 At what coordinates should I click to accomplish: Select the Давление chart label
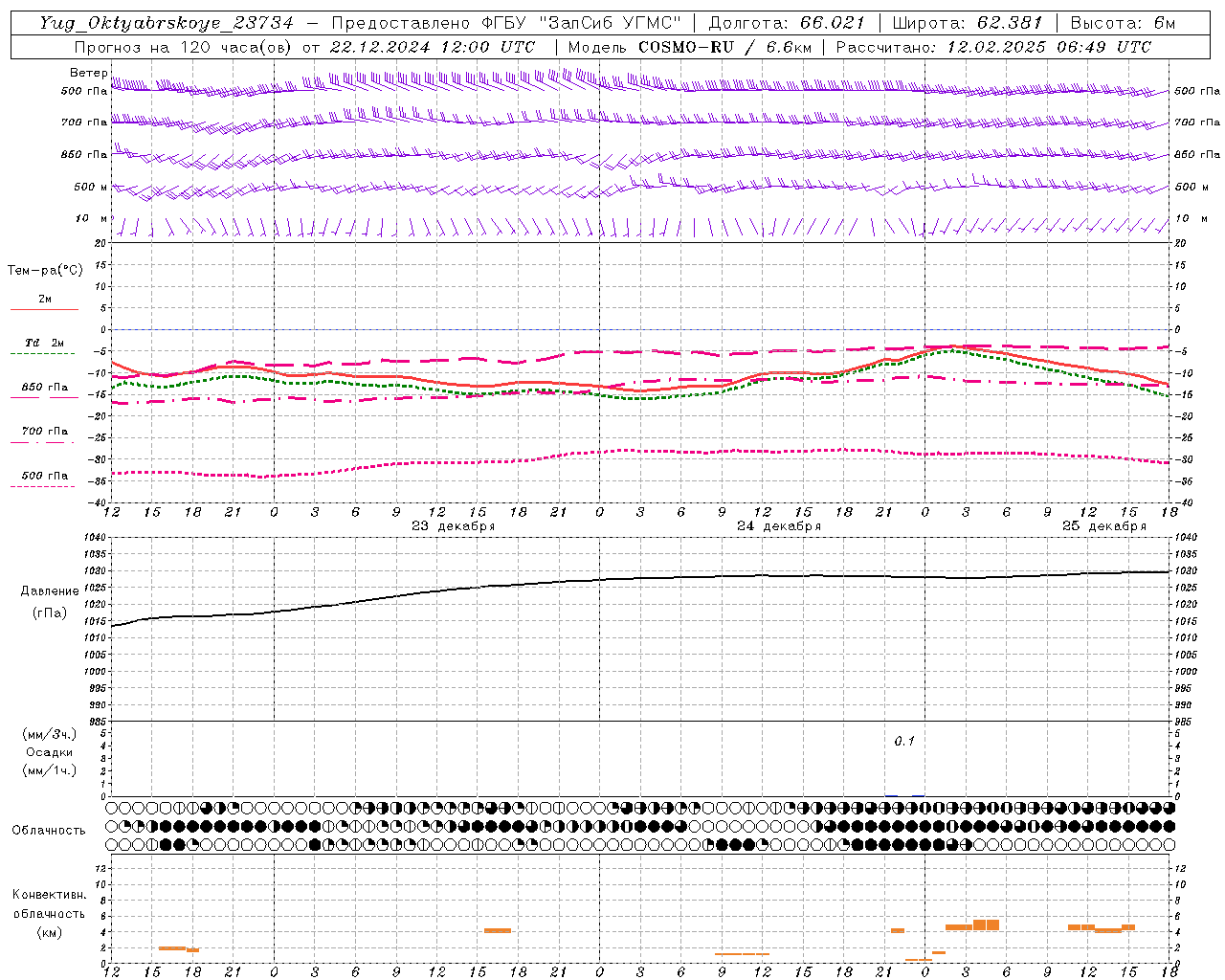pos(50,591)
